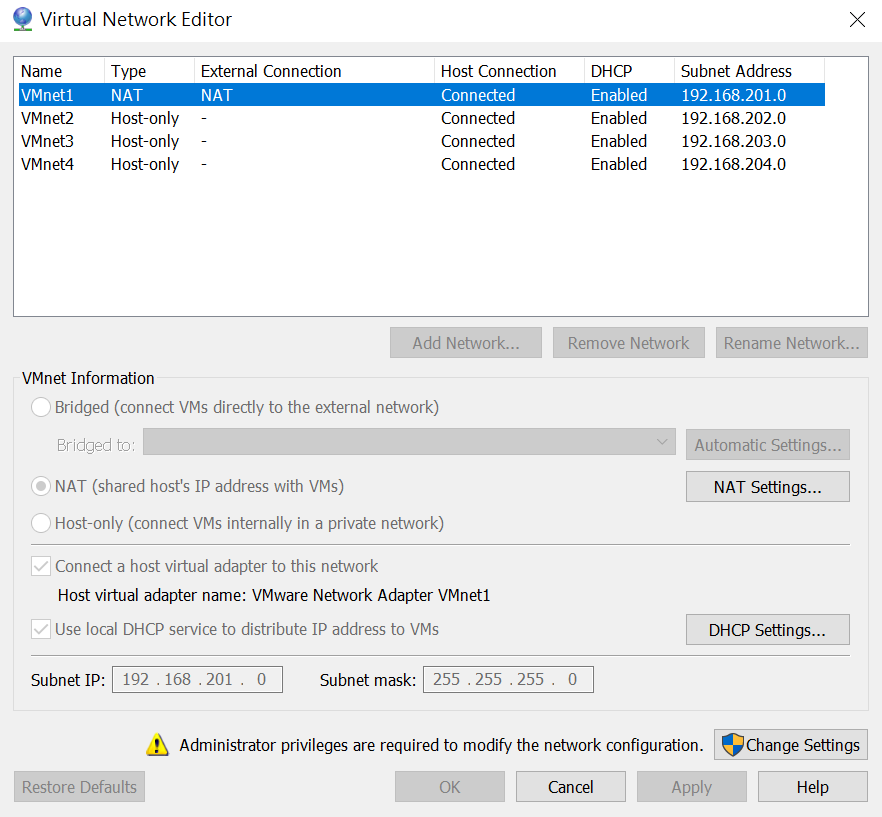Click the Host Connection column header
This screenshot has width=882, height=817.
[509, 71]
